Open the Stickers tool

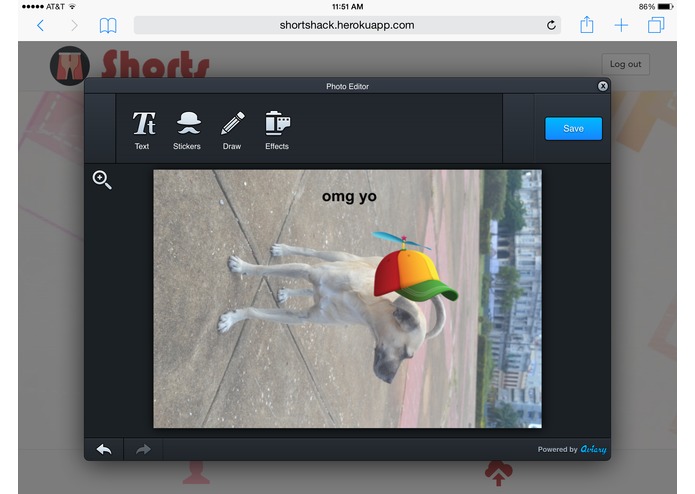[187, 130]
